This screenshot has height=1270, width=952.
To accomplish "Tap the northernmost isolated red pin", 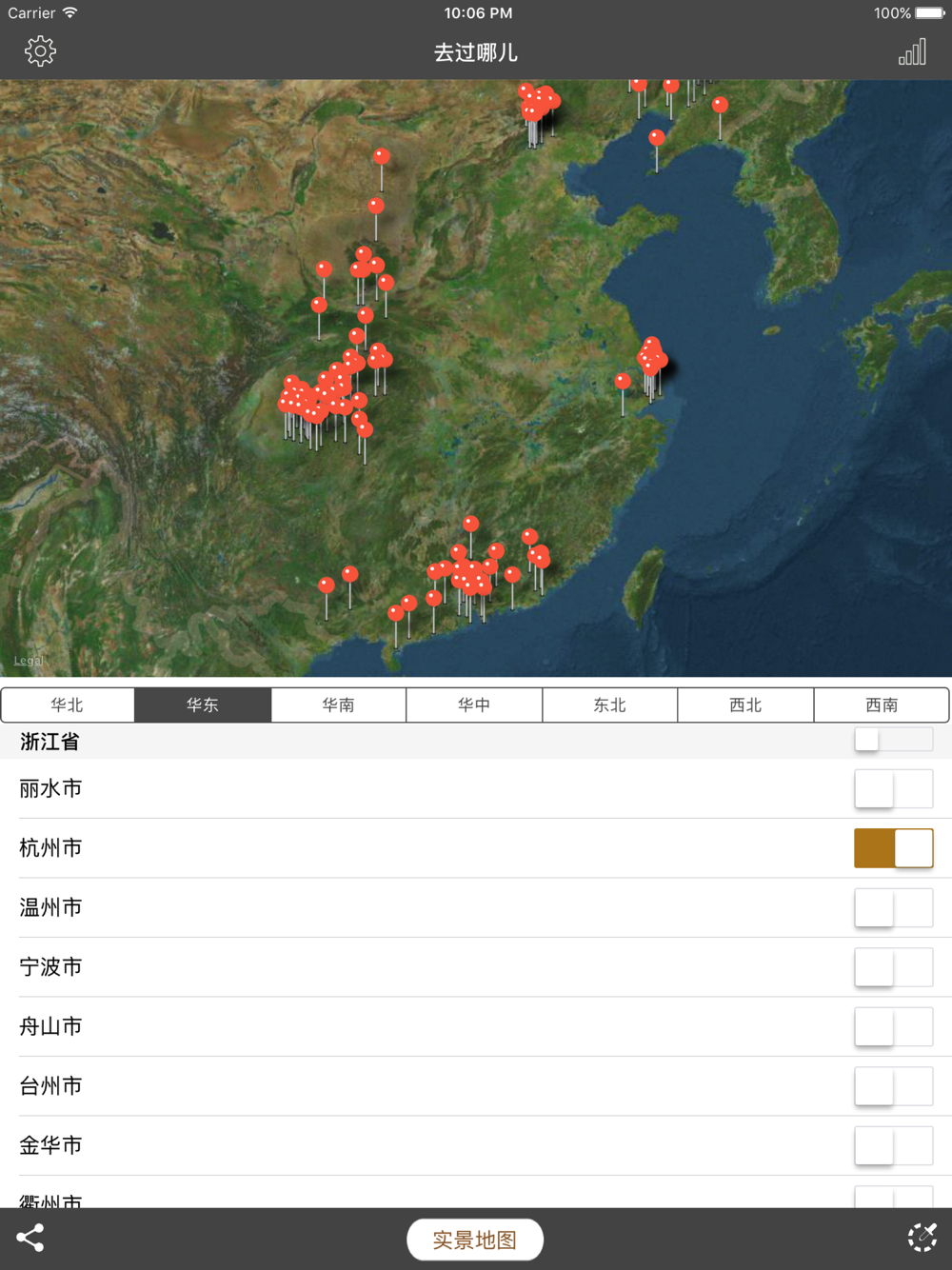I will [382, 157].
